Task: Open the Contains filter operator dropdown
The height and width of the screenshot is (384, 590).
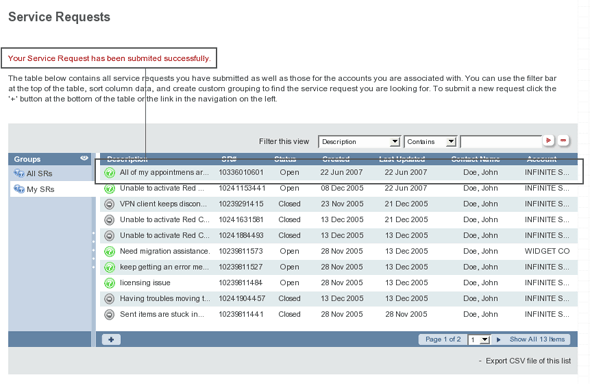Action: (451, 142)
